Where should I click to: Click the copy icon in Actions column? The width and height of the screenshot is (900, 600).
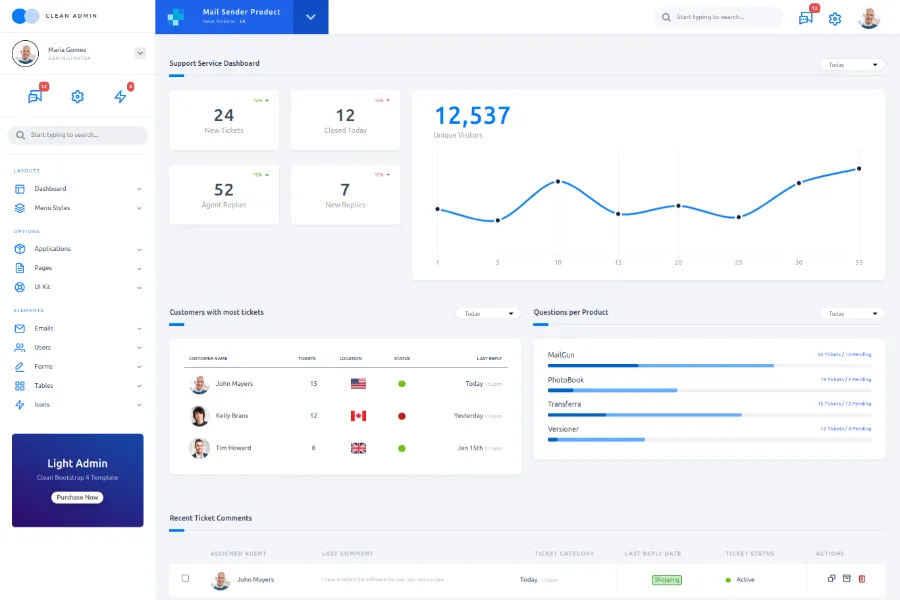point(831,579)
